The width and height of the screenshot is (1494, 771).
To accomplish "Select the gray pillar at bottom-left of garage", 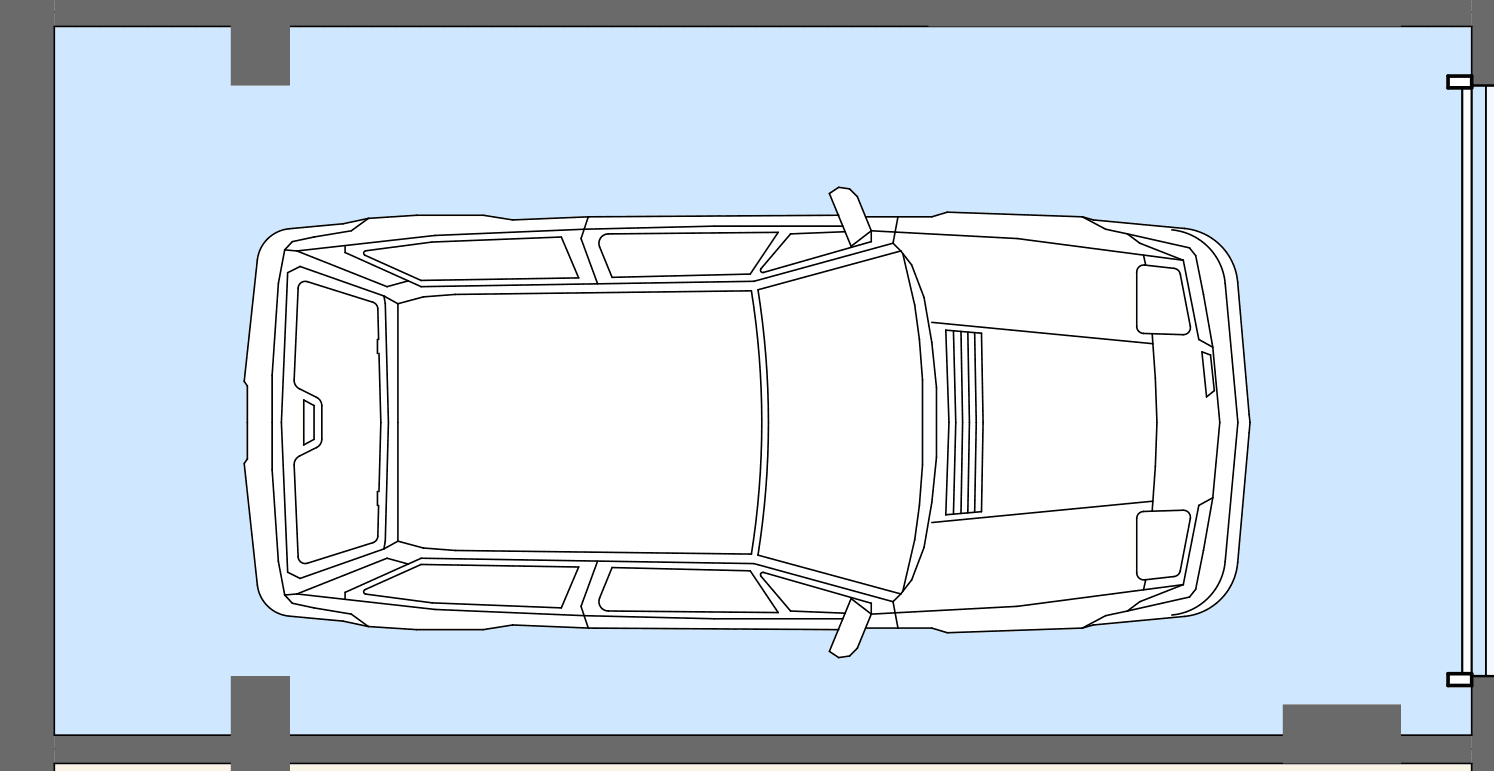I will tap(260, 706).
